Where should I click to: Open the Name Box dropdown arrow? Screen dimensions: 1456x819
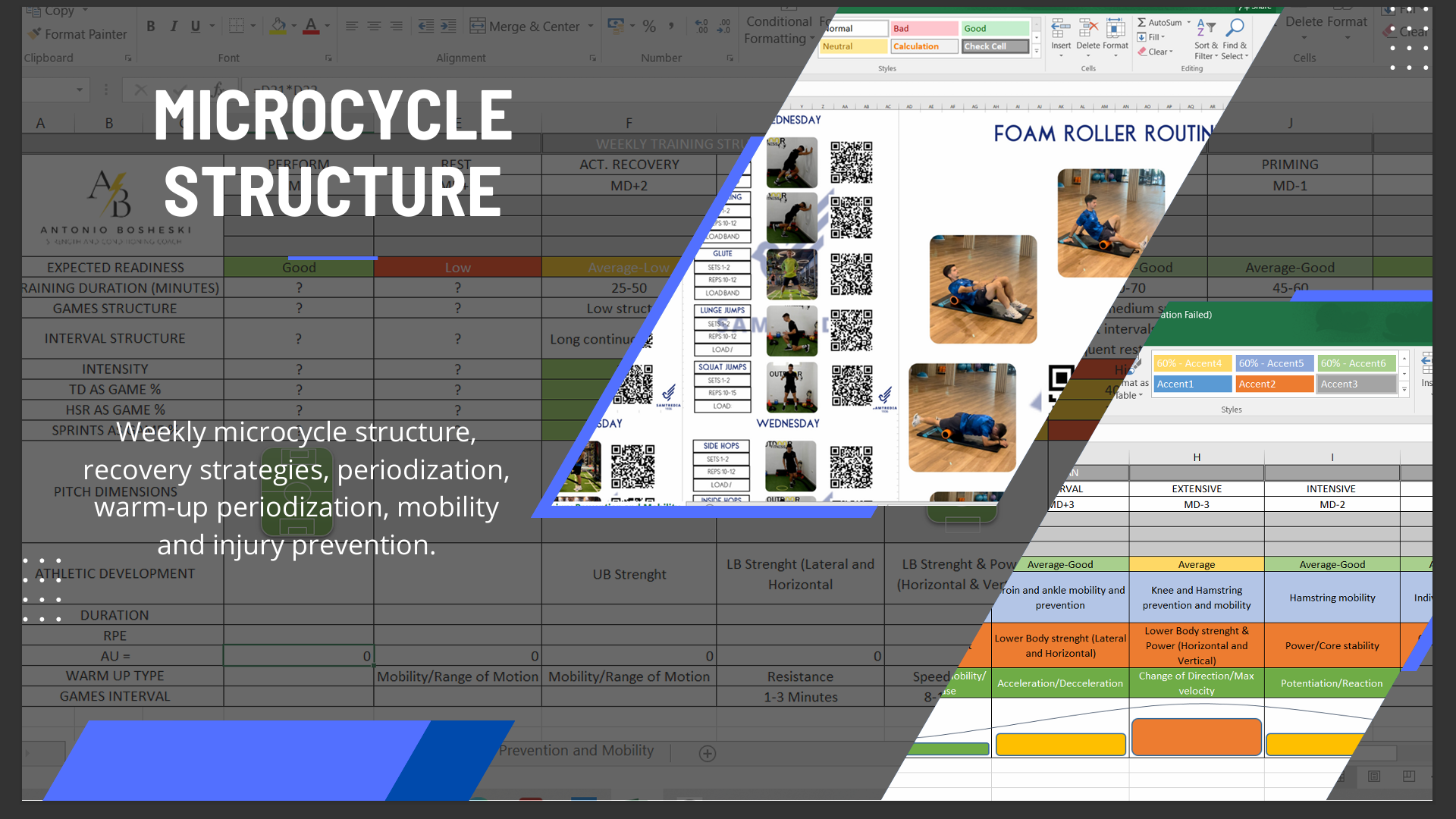point(79,89)
